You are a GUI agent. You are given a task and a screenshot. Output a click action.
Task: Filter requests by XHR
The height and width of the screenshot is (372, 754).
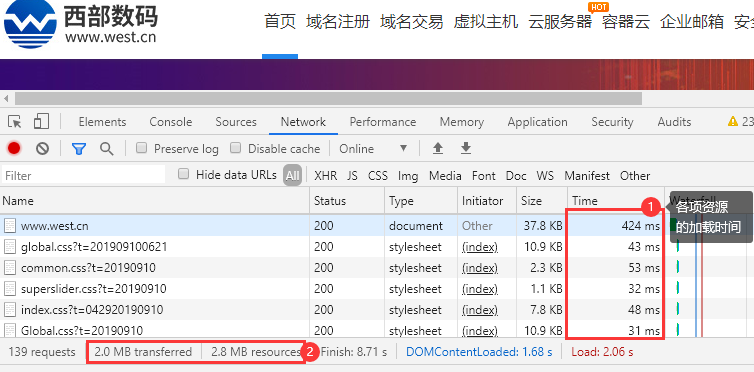(326, 176)
